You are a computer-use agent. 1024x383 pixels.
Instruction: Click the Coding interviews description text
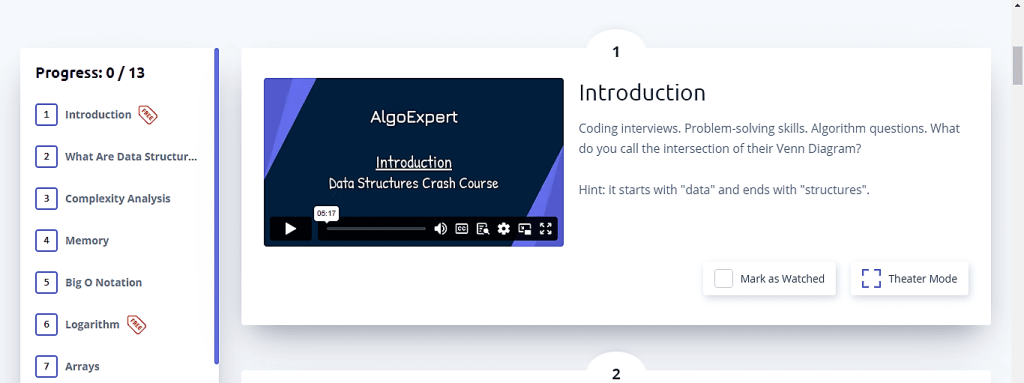click(x=769, y=139)
